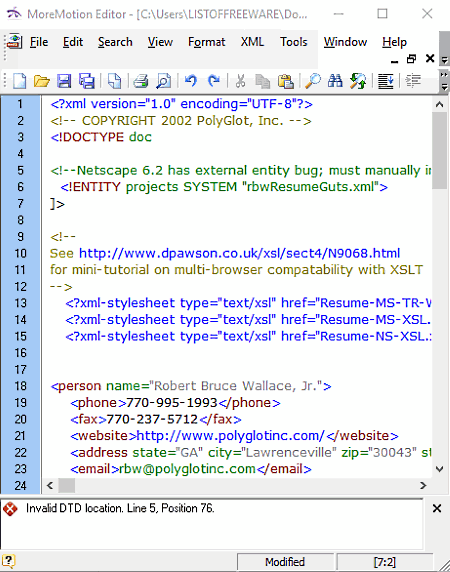Print the document using the printer icon
The width and height of the screenshot is (450, 572).
tap(140, 81)
